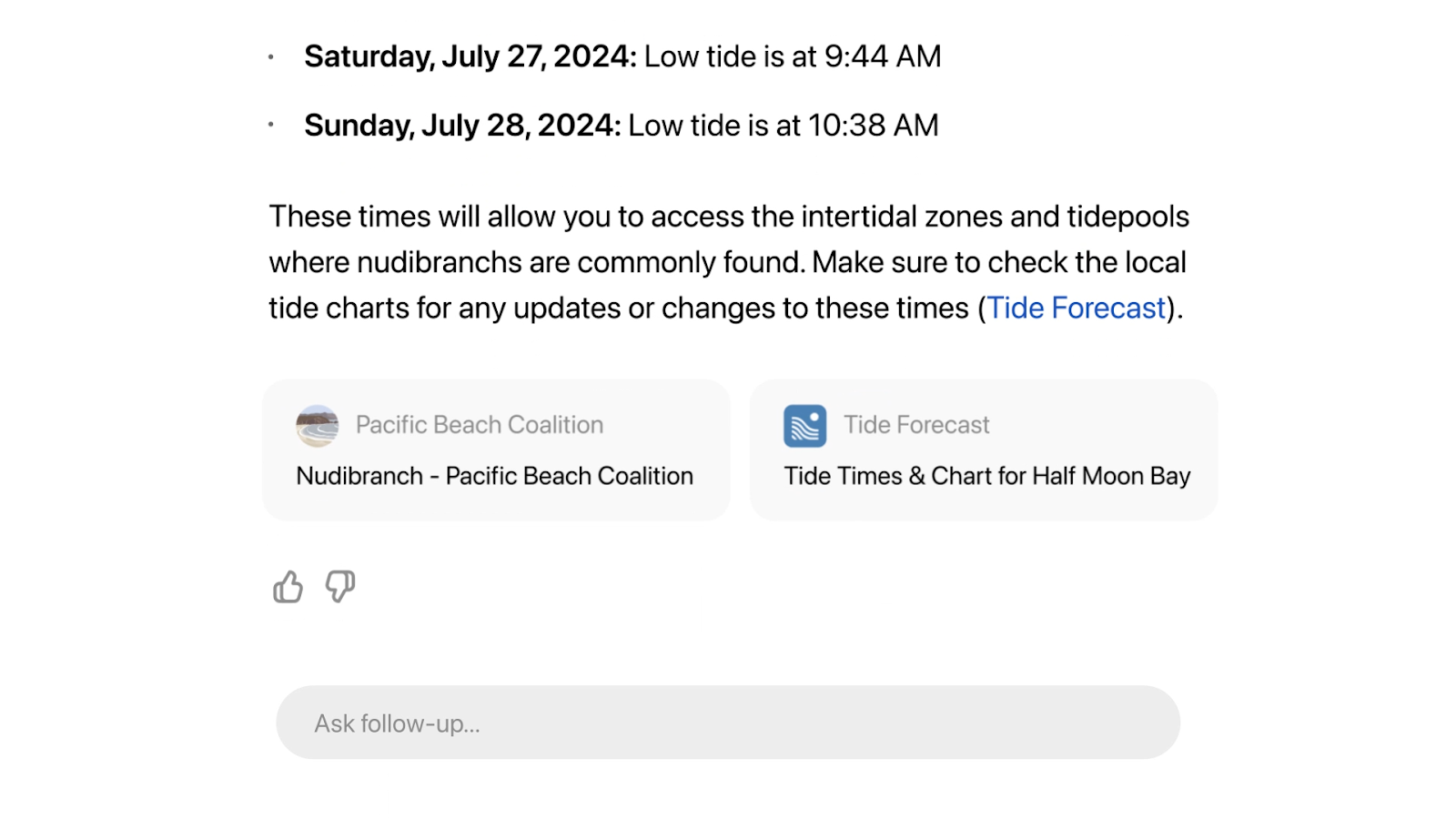Click the bullet point before Sunday
This screenshot has width=1456, height=819.
point(271,125)
